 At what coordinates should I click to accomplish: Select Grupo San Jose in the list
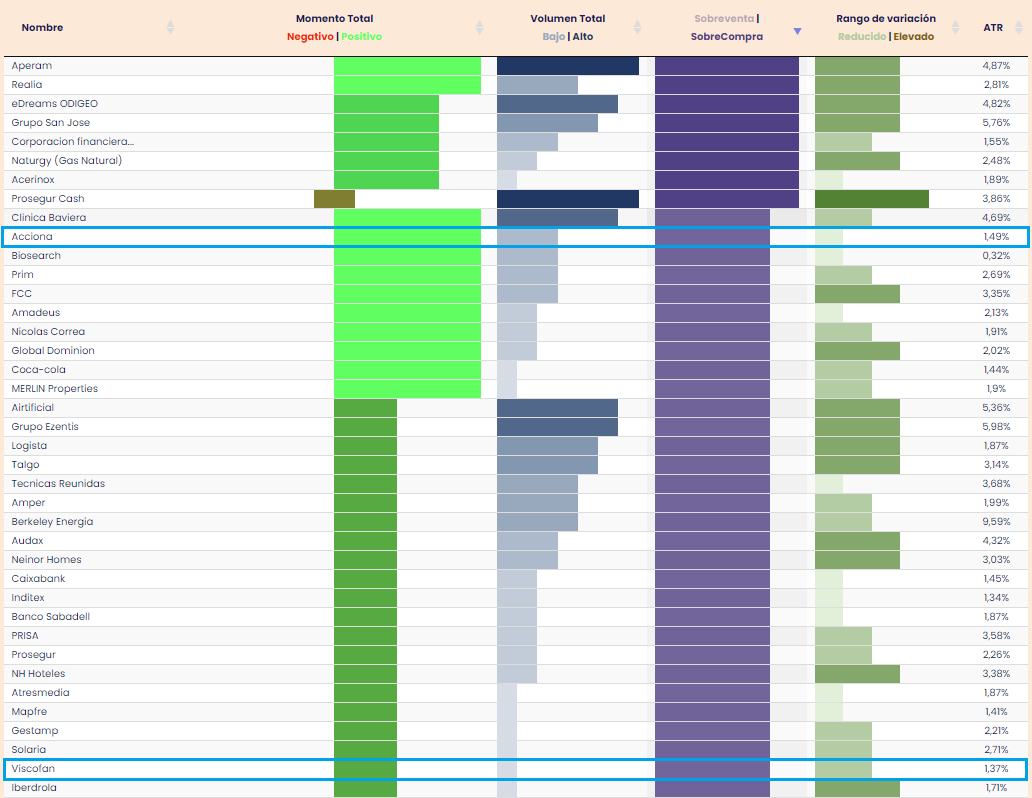51,123
